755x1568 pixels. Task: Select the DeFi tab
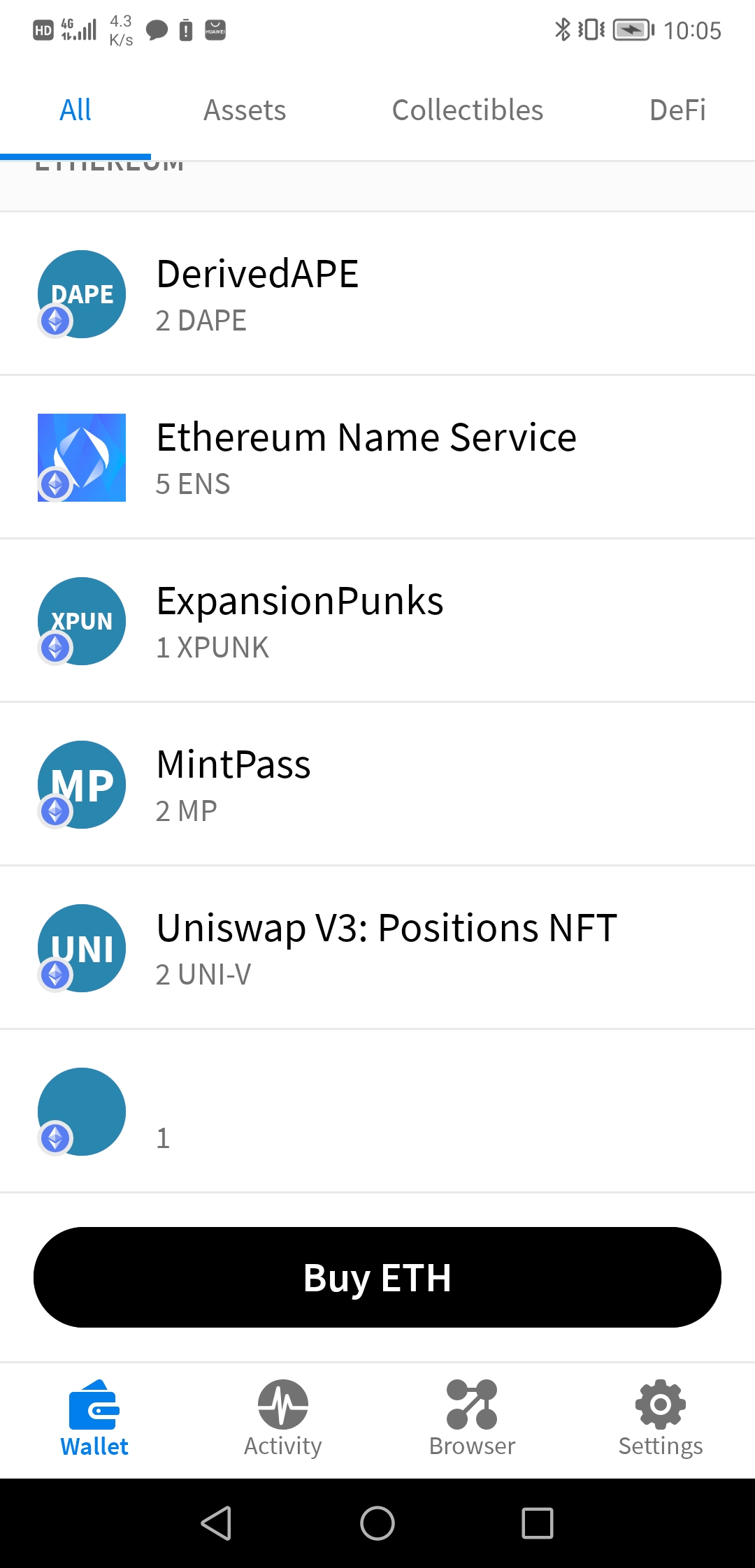click(x=676, y=110)
